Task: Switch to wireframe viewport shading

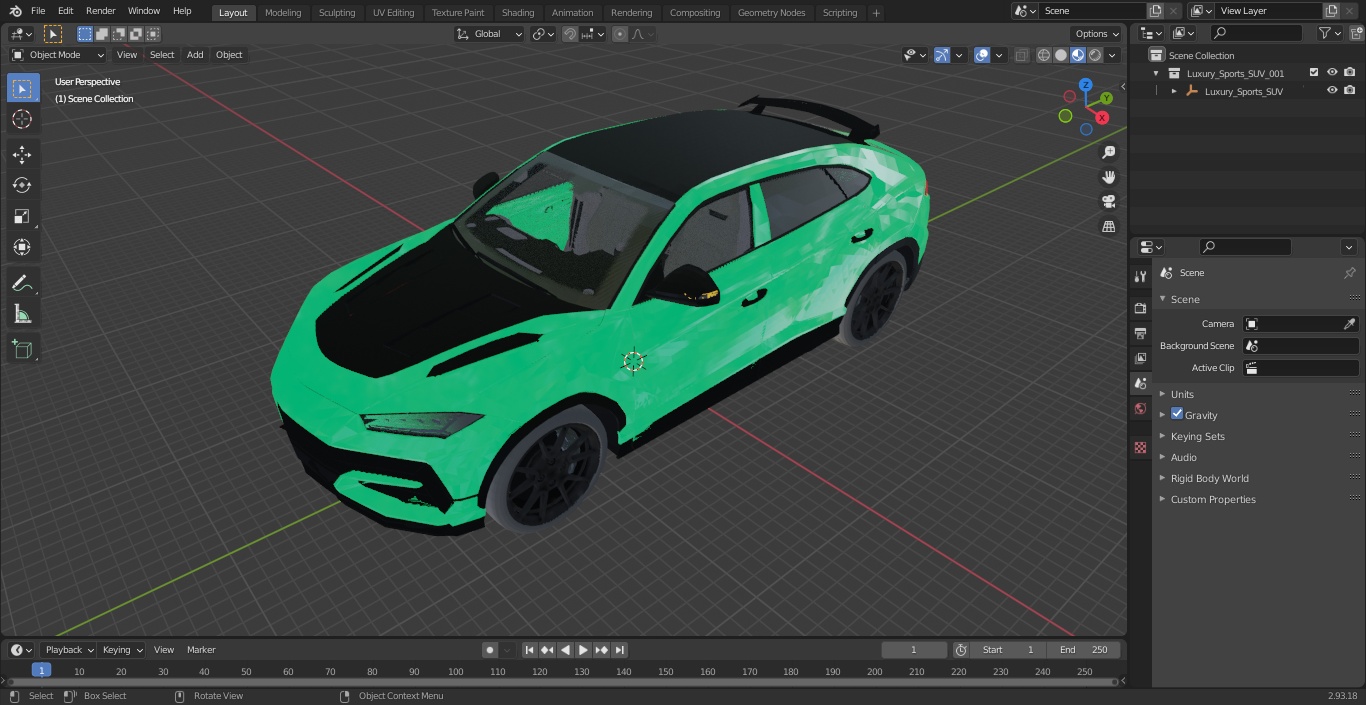Action: [x=1044, y=55]
